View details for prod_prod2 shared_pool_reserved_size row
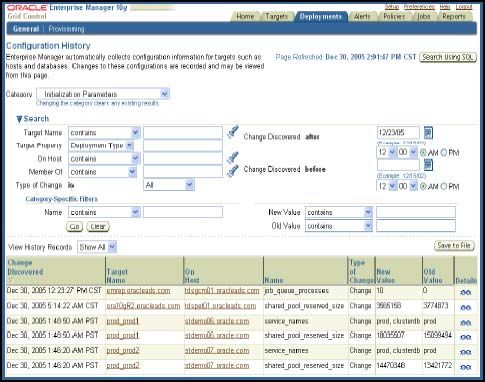Viewport: 485px width, 382px height. 465,367
